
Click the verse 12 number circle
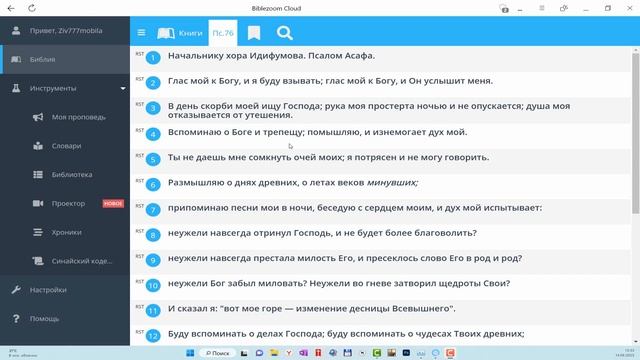click(153, 336)
